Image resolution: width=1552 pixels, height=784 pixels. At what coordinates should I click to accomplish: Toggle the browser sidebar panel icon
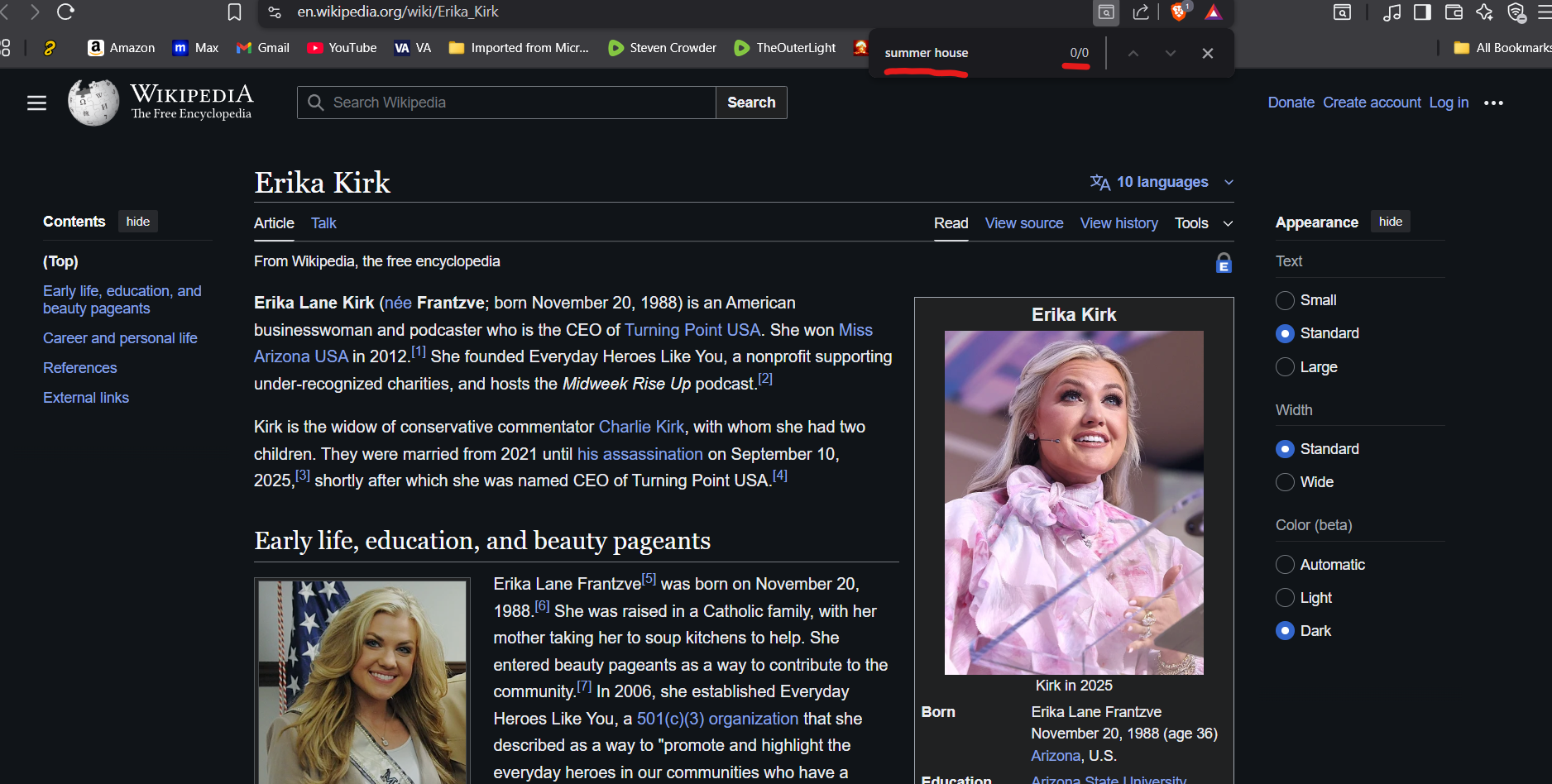pyautogui.click(x=1423, y=12)
